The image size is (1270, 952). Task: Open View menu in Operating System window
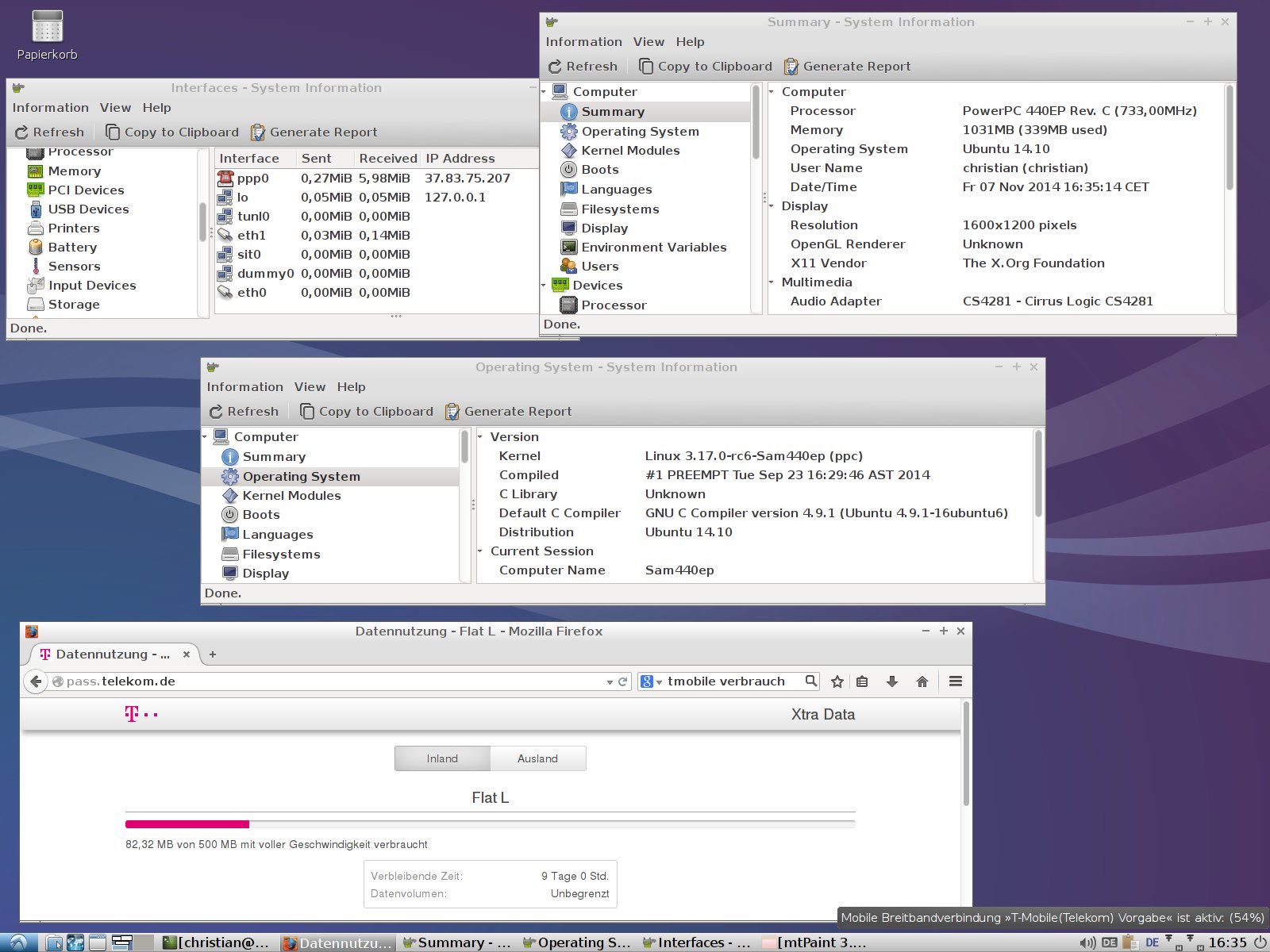click(x=310, y=387)
